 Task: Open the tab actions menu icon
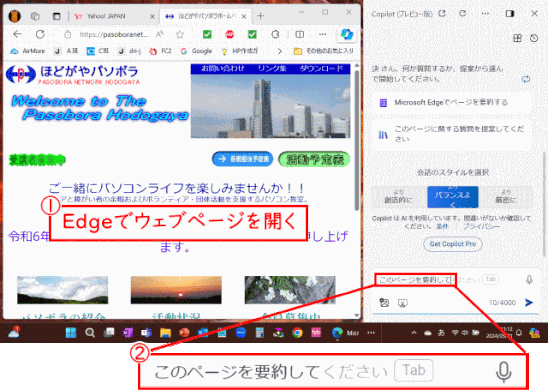(x=57, y=16)
